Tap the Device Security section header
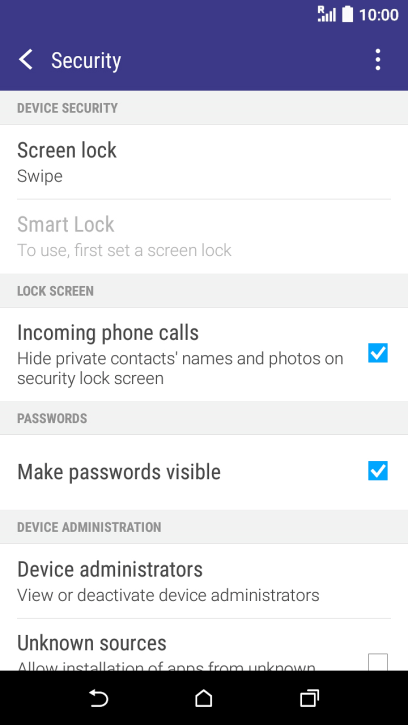Screen dimensions: 408x725 coord(68,108)
